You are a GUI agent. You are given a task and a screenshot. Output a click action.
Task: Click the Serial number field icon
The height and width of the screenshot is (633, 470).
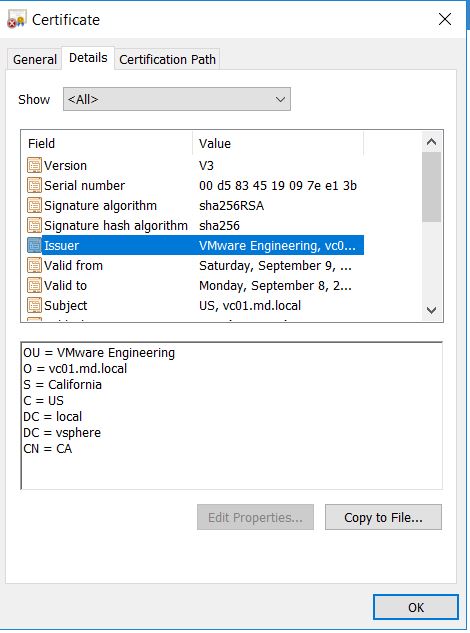(34, 185)
